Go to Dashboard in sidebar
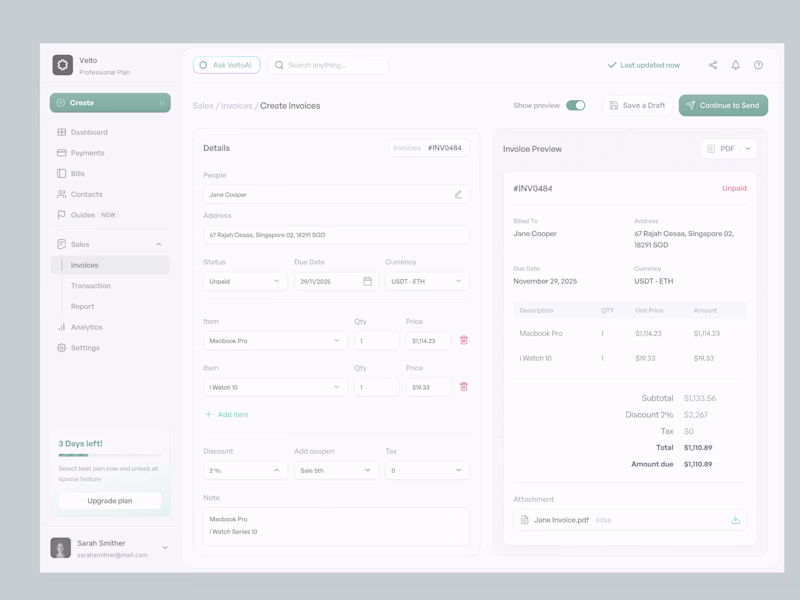The height and width of the screenshot is (600, 800). [x=110, y=132]
